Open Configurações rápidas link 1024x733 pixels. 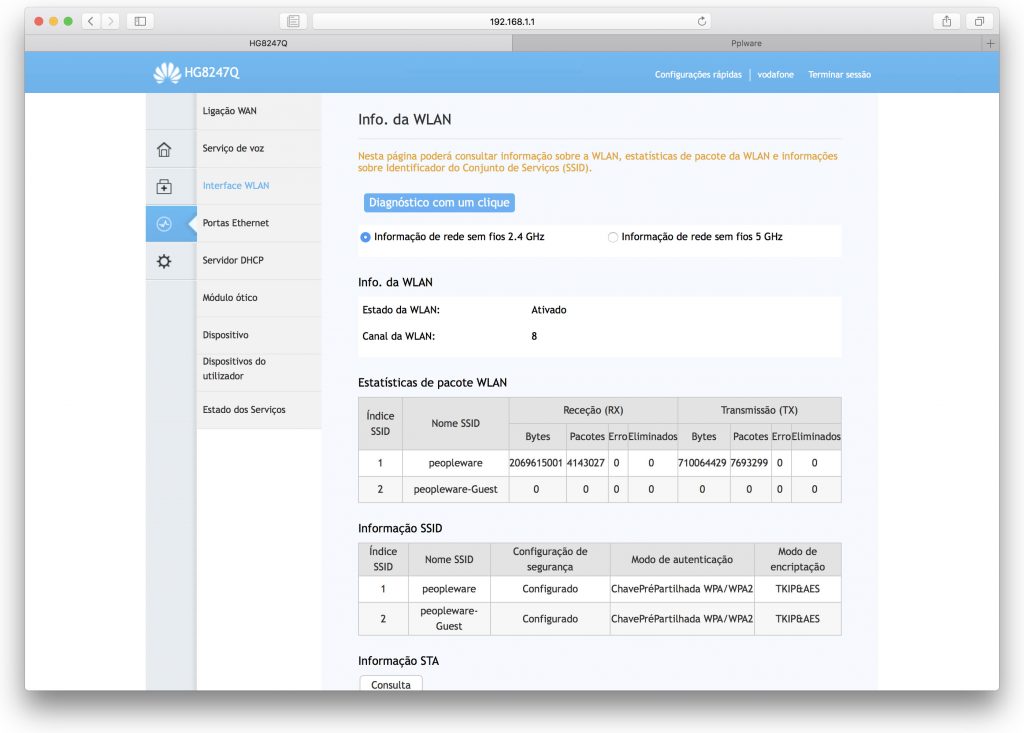tap(698, 75)
